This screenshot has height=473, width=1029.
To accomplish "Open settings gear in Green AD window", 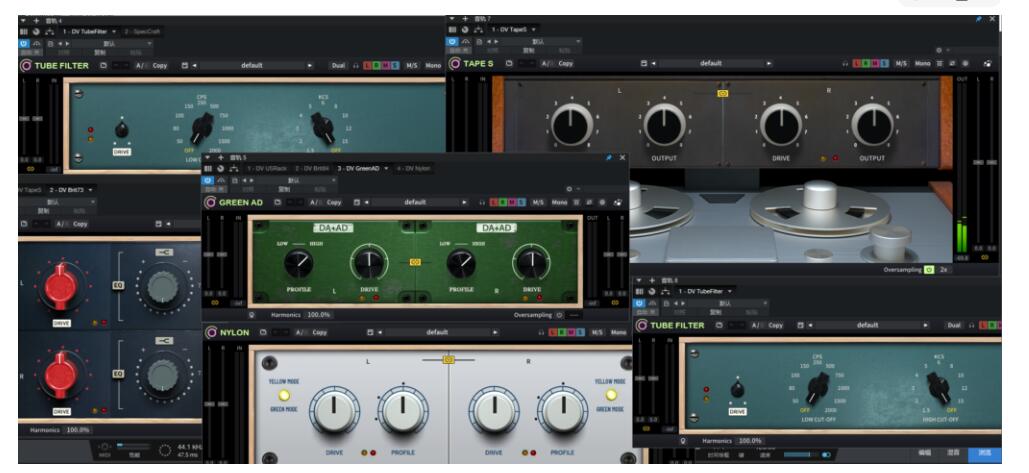I will pos(569,189).
